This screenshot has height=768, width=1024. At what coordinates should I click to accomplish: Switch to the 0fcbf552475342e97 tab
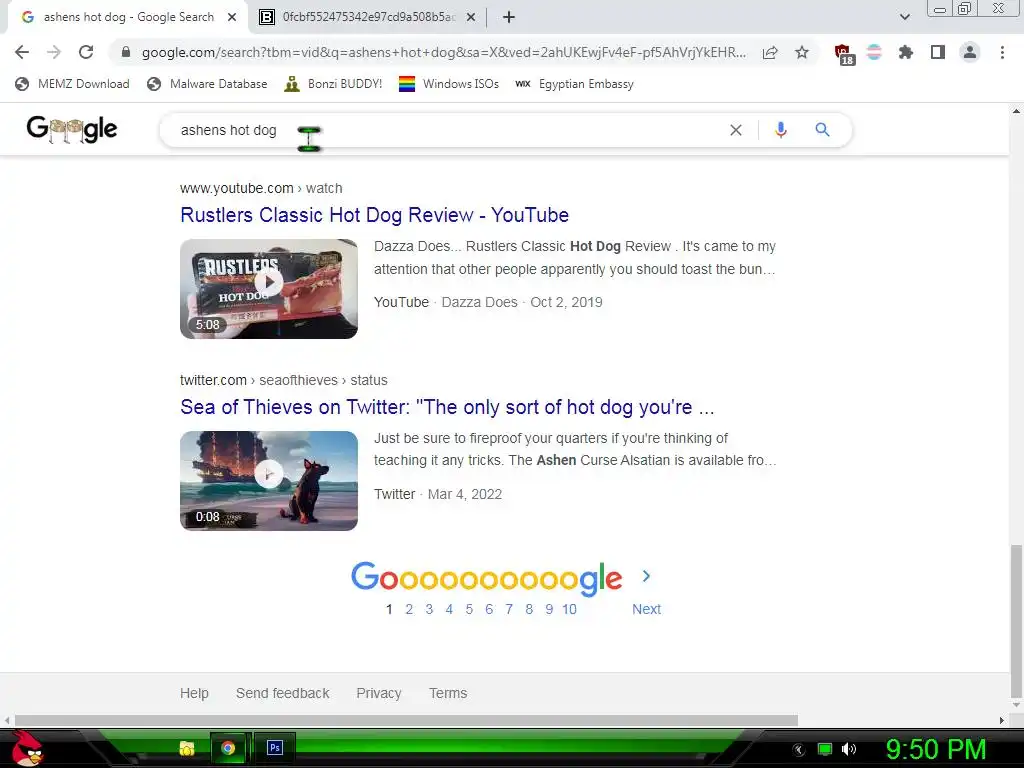(368, 18)
